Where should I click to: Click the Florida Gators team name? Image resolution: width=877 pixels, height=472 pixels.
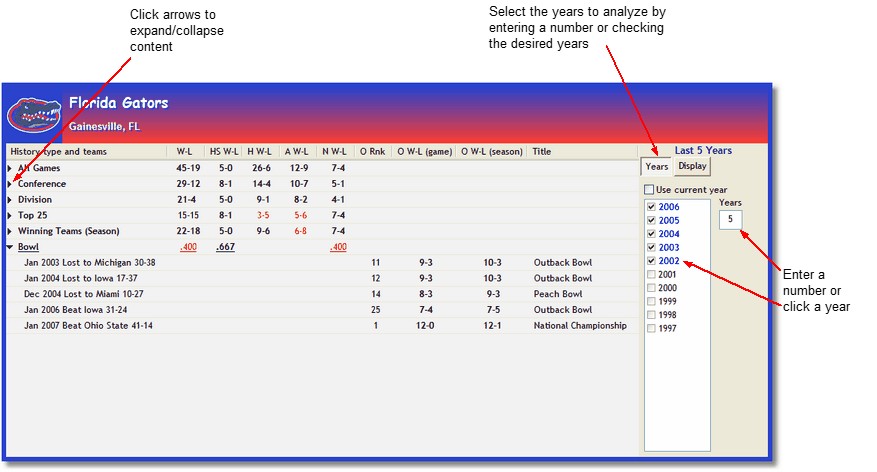pyautogui.click(x=119, y=103)
